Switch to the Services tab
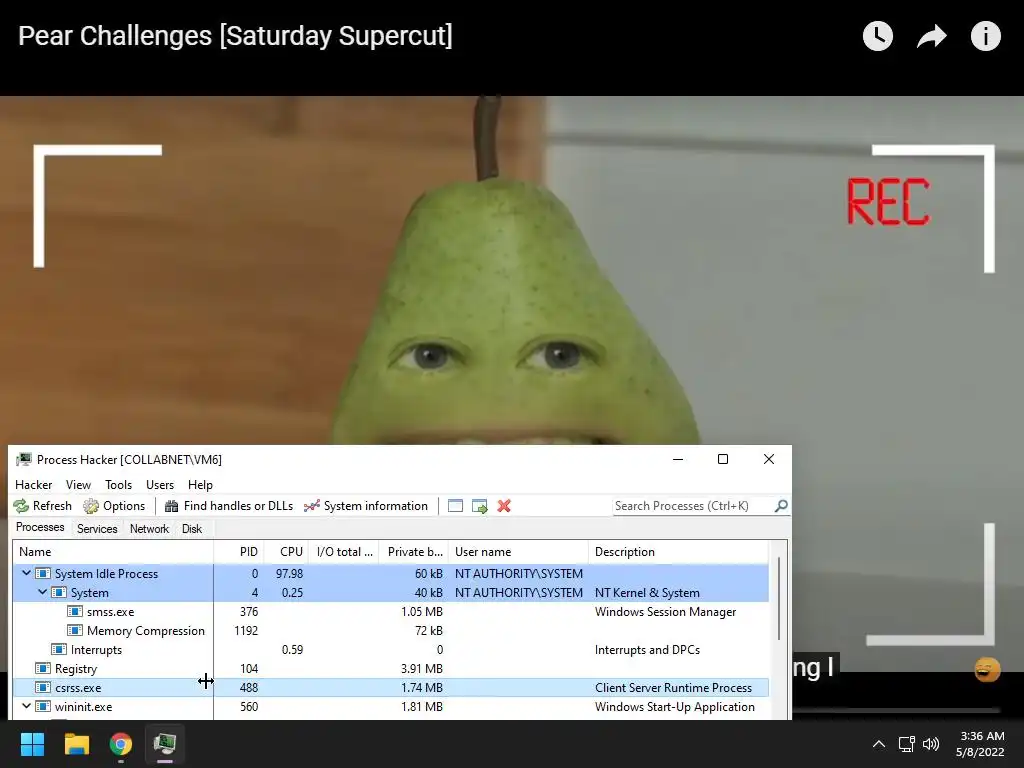The width and height of the screenshot is (1024, 768). click(97, 529)
